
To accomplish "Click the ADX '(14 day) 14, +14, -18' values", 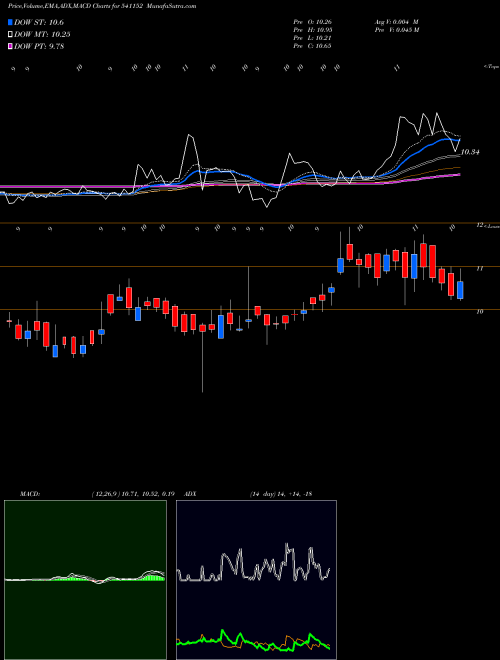I will tap(281, 494).
